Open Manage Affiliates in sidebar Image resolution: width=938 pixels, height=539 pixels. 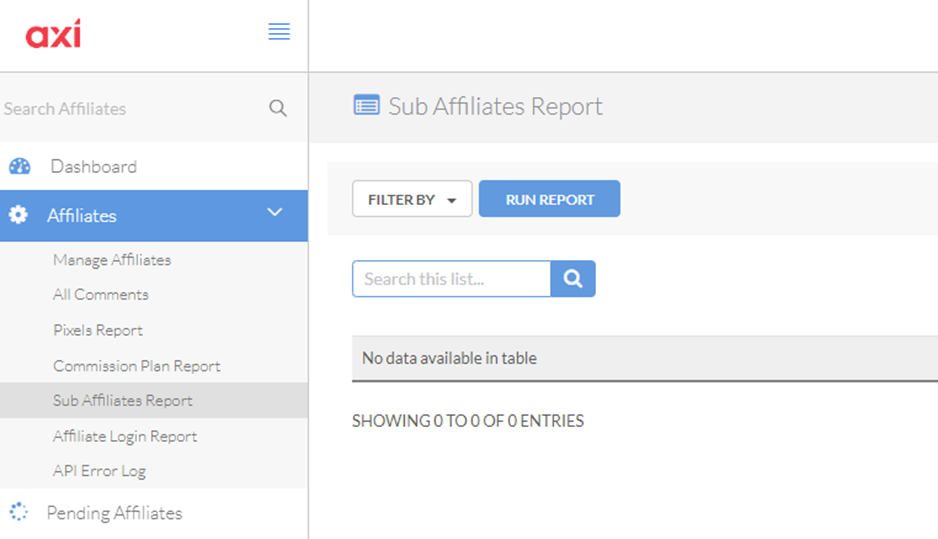tap(112, 260)
